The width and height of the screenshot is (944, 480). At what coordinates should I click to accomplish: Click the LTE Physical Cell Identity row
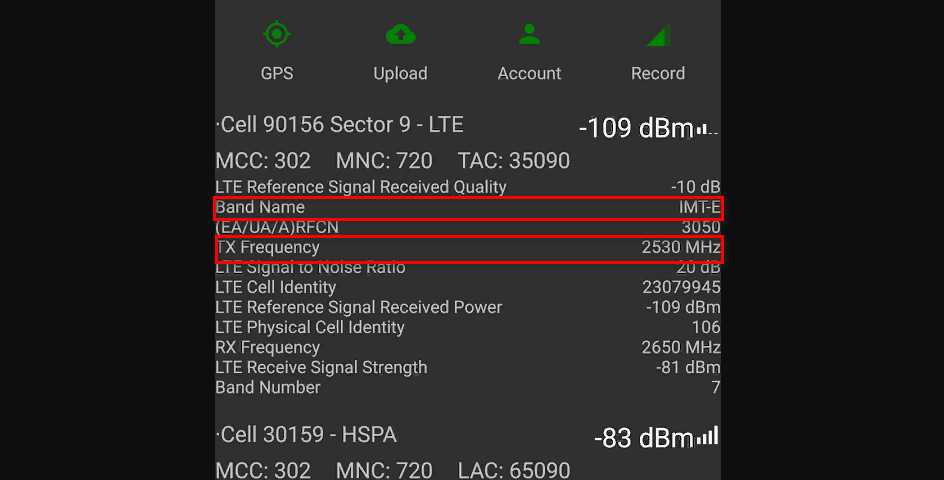[467, 328]
